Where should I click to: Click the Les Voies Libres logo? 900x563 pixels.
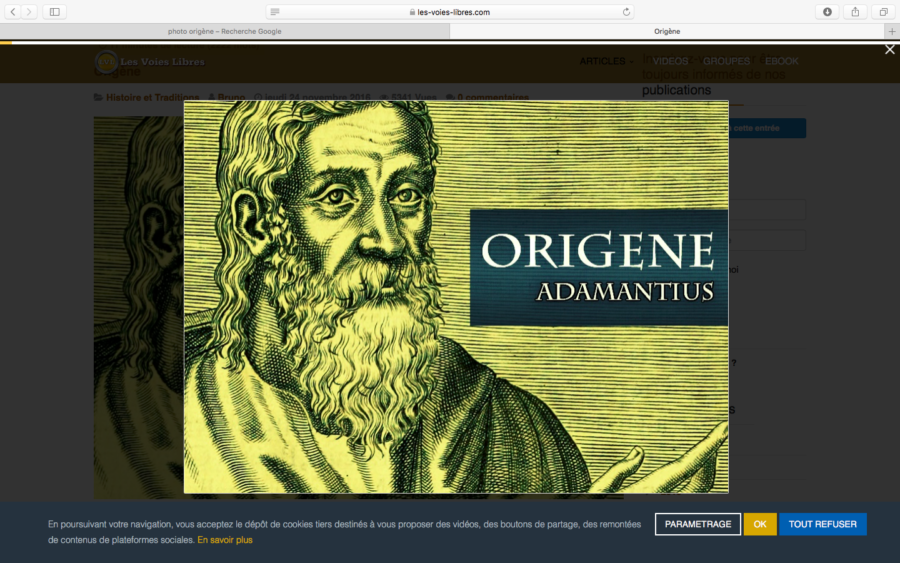tap(150, 61)
